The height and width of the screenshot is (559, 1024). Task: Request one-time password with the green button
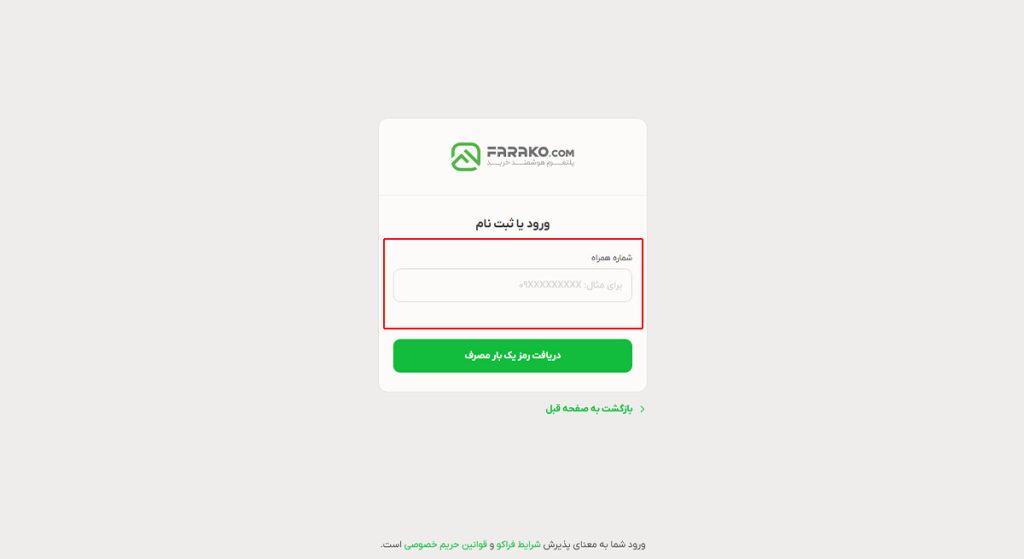coord(513,356)
